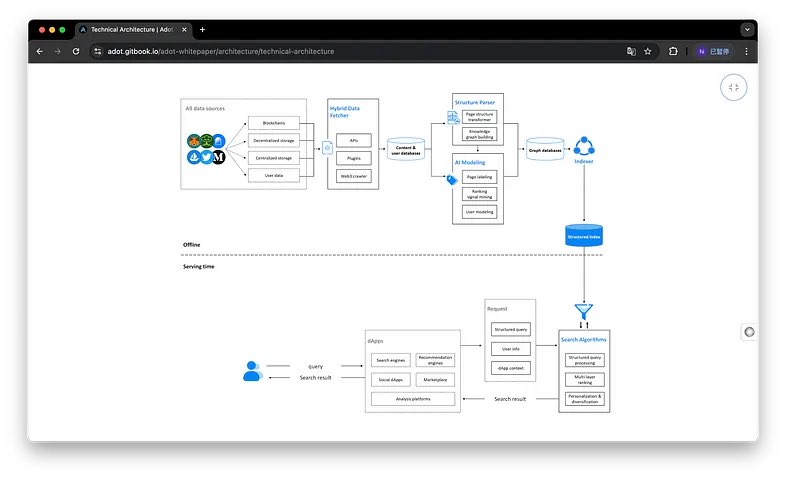Click the Social dApps box
The width and height of the screenshot is (786, 479).
click(390, 380)
